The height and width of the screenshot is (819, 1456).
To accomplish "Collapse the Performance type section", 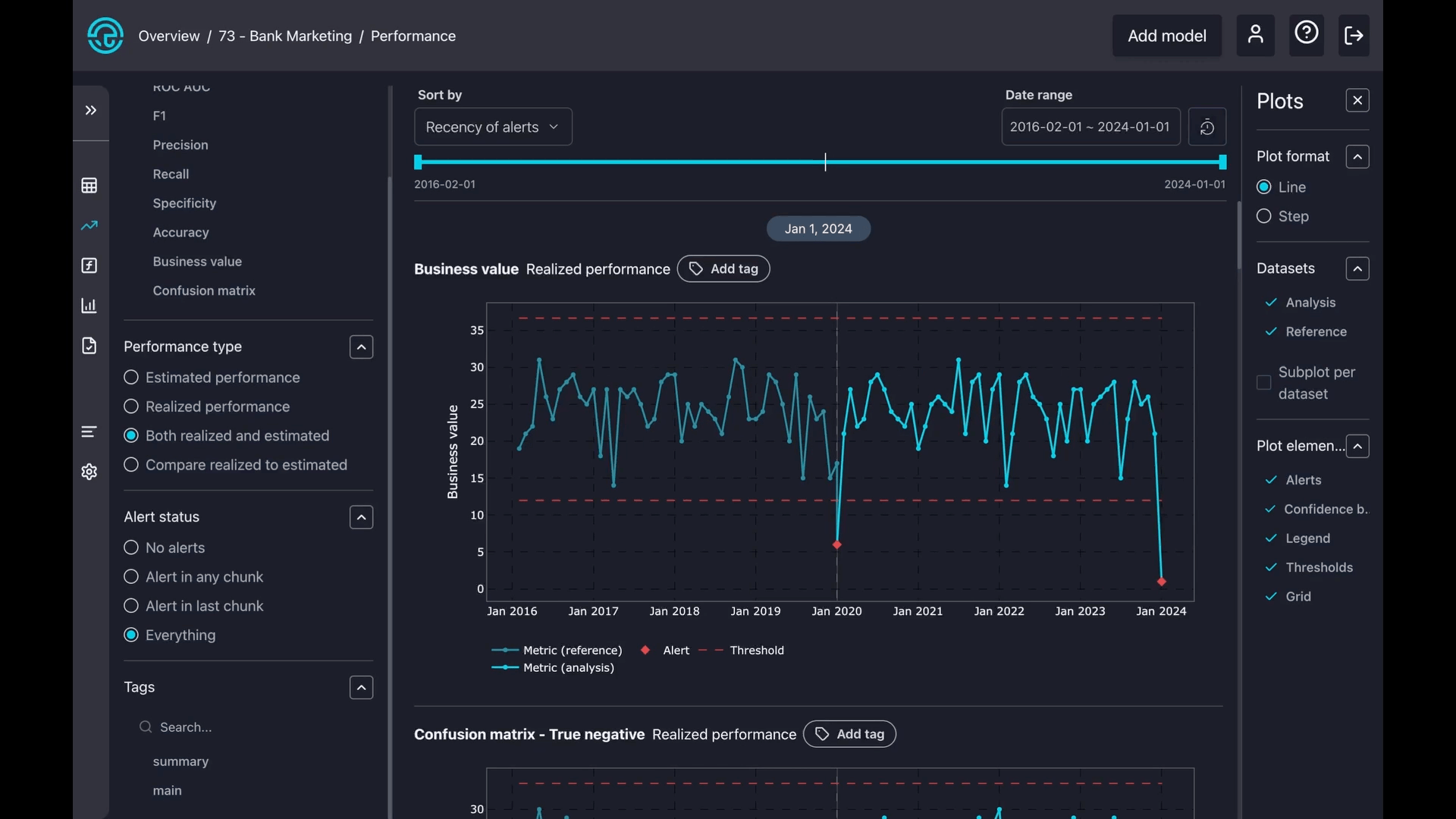I will click(361, 347).
